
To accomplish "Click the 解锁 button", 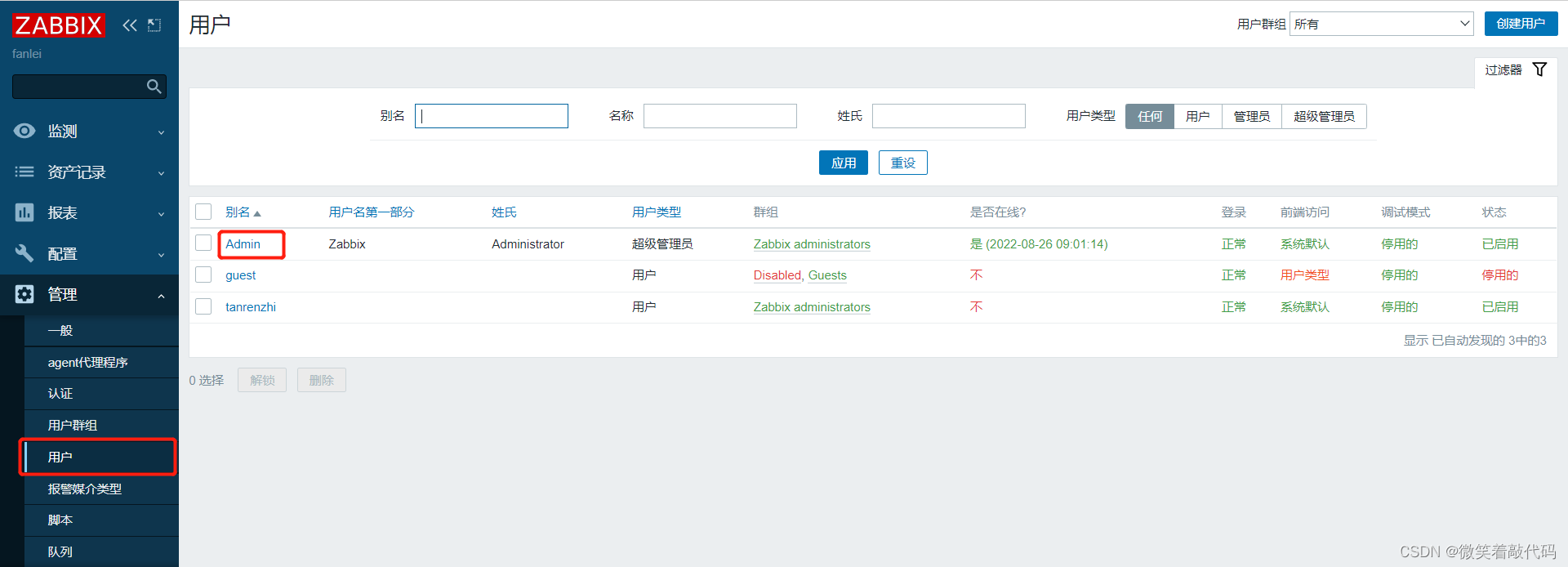I will pos(262,380).
